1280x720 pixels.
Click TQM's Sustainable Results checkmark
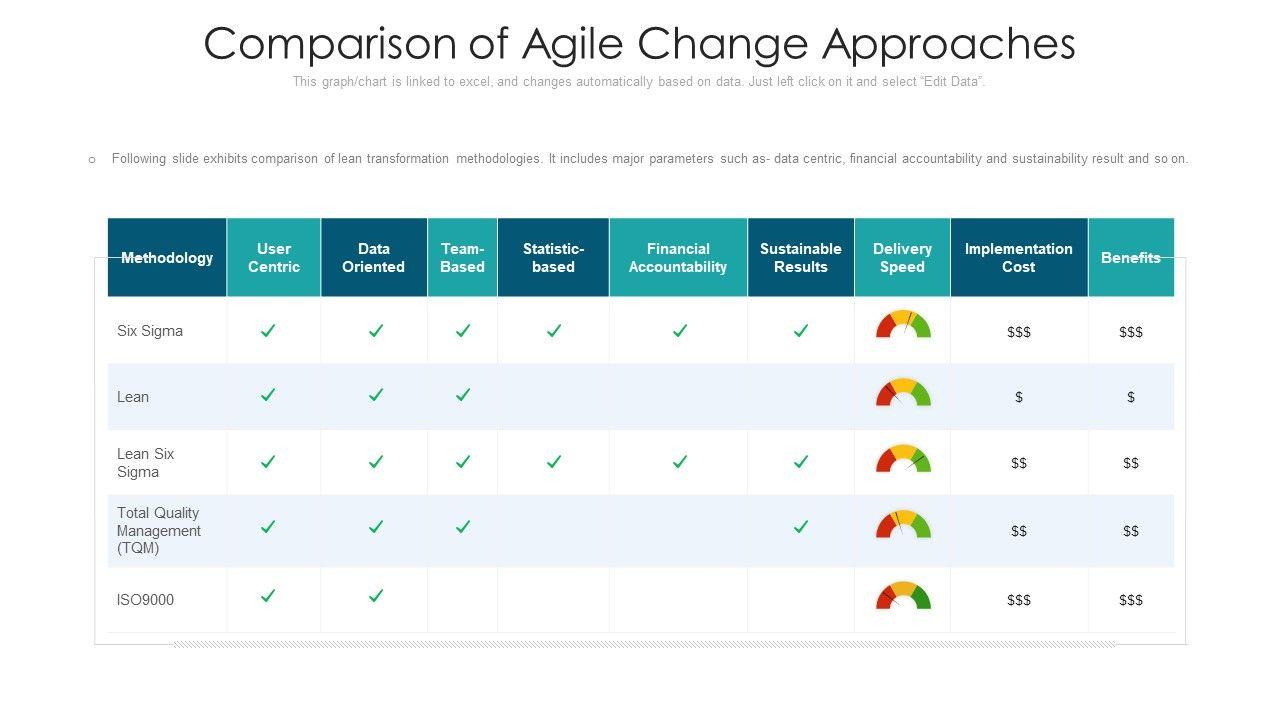801,526
